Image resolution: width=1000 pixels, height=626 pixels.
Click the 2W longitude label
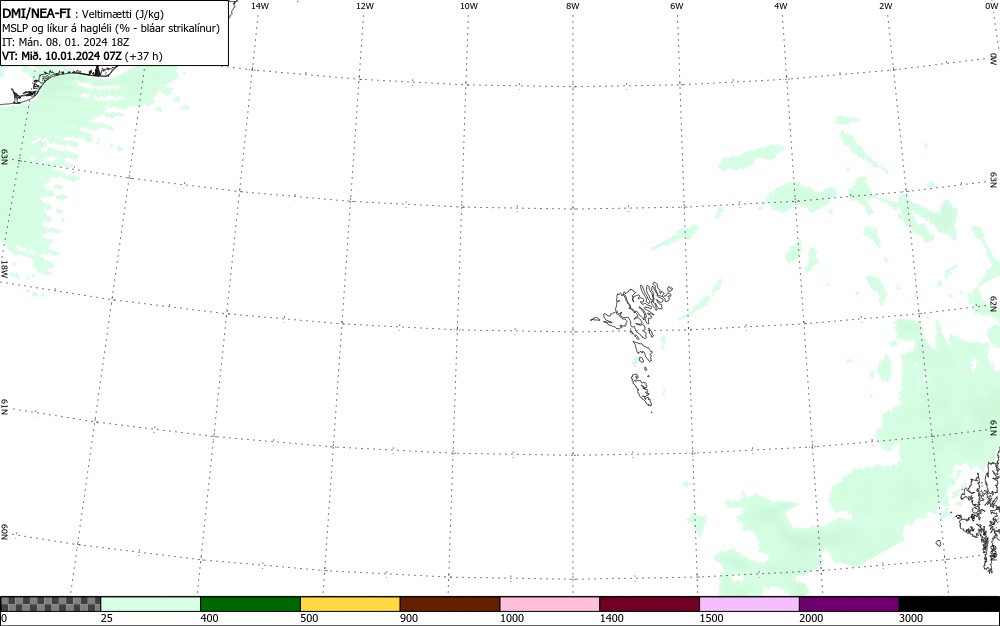(x=885, y=6)
